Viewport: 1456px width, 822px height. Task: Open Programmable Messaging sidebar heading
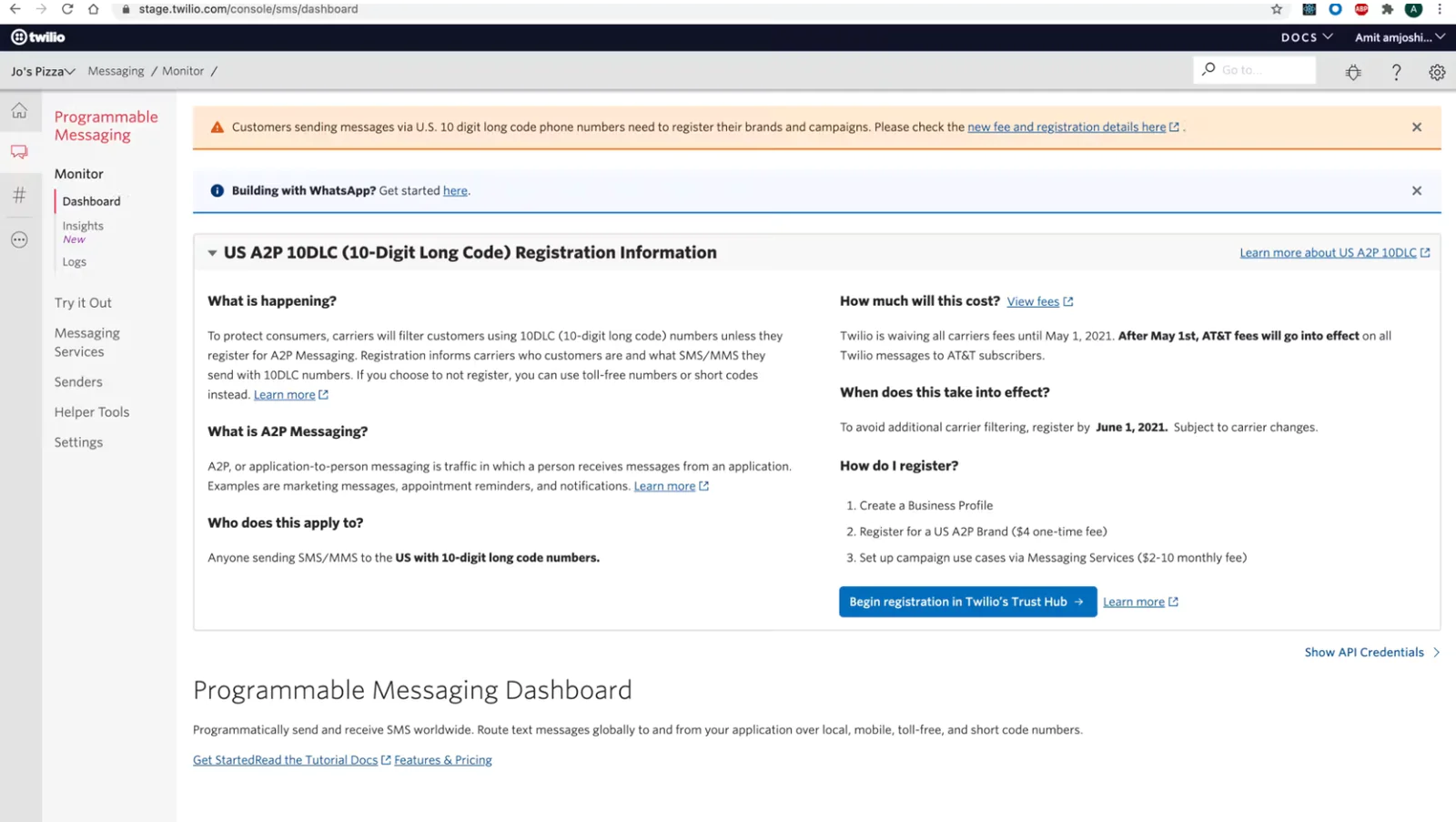click(106, 126)
